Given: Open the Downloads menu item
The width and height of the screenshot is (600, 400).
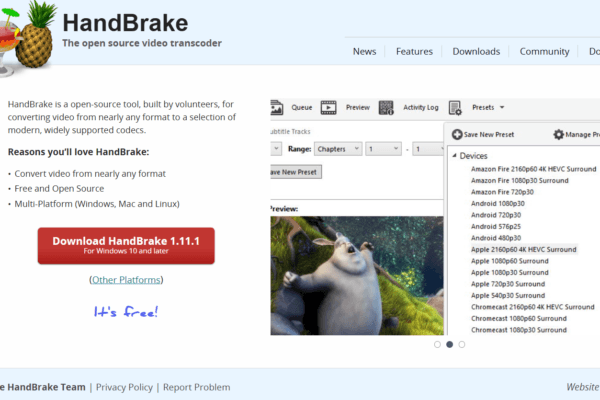Looking at the screenshot, I should (x=476, y=51).
